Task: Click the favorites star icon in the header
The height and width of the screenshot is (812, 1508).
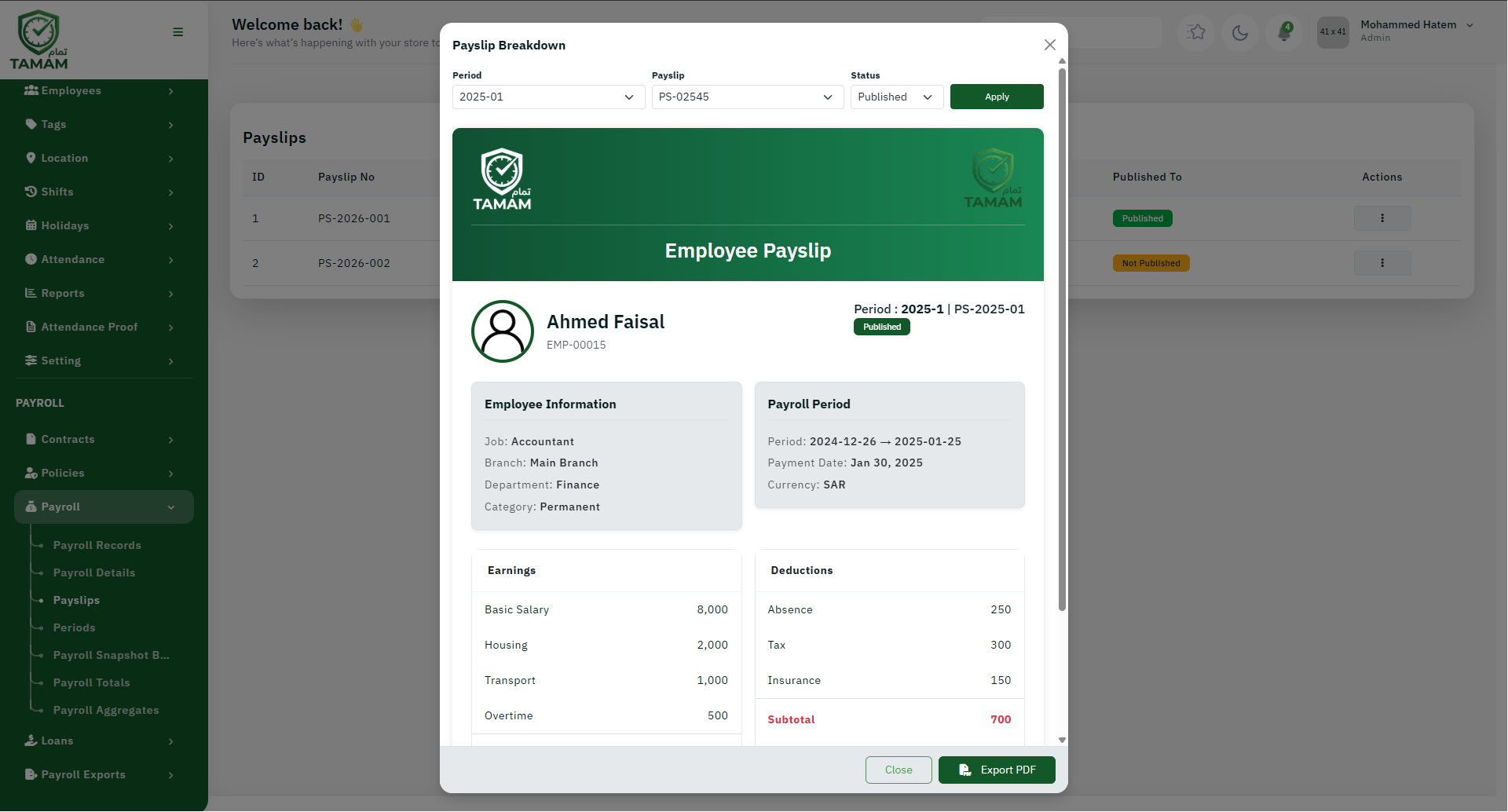Action: (x=1197, y=32)
